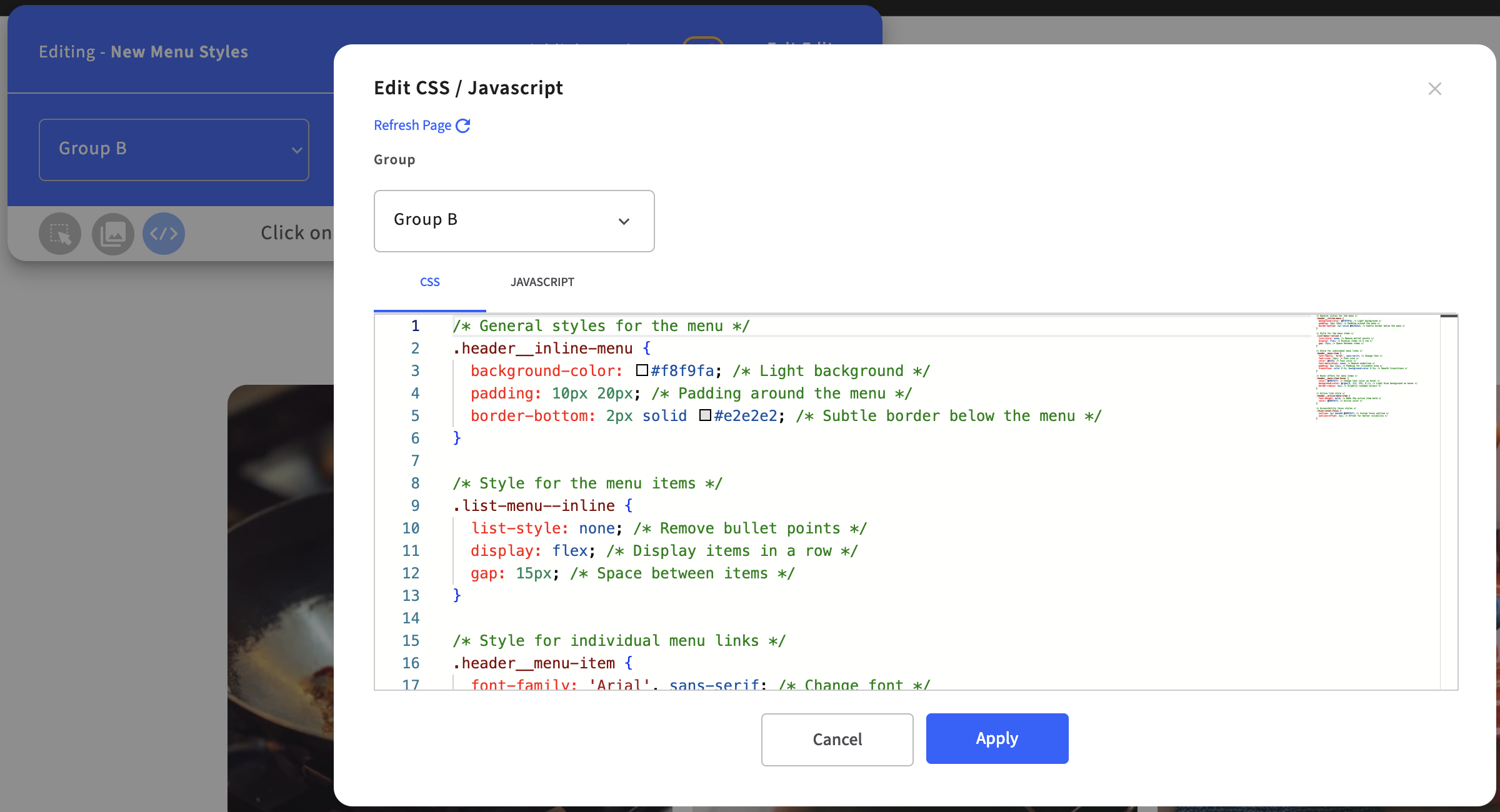The width and height of the screenshot is (1500, 812).
Task: Click line number 9 in gutter
Action: (x=415, y=506)
